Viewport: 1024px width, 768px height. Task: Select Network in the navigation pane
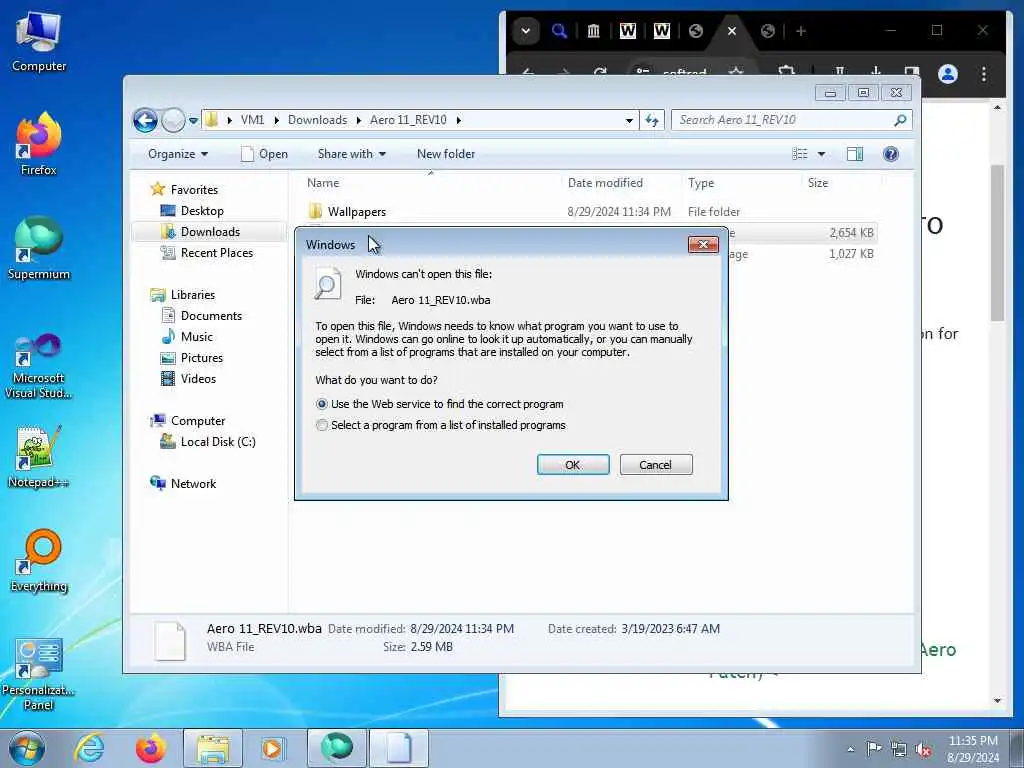(193, 484)
